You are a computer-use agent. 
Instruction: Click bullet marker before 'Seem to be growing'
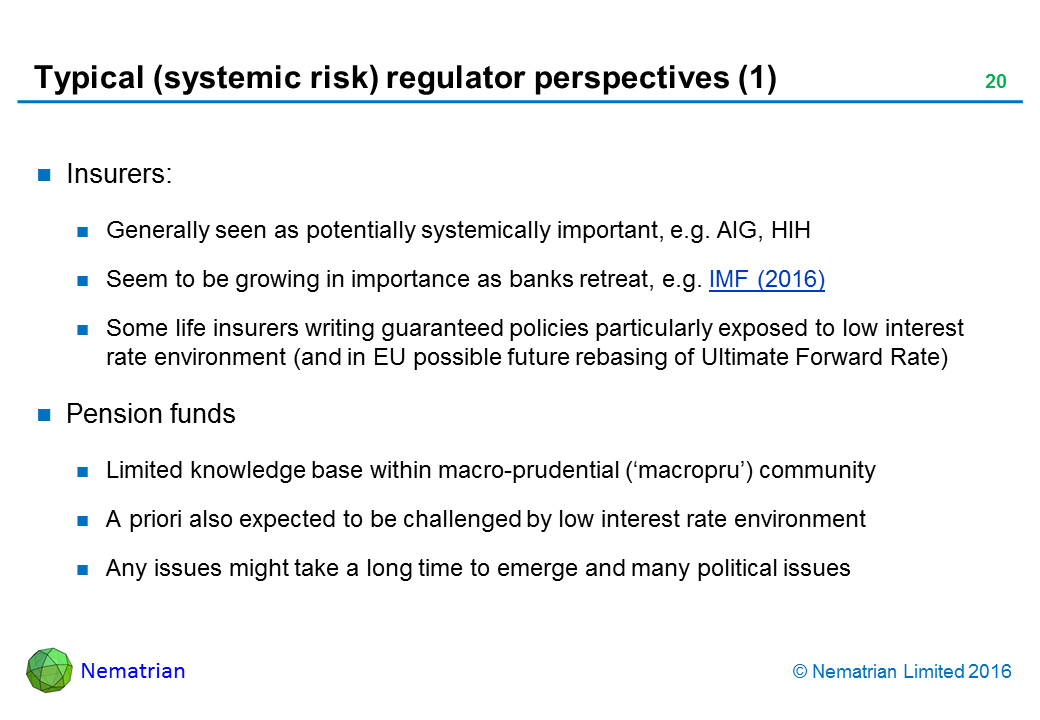coord(84,281)
